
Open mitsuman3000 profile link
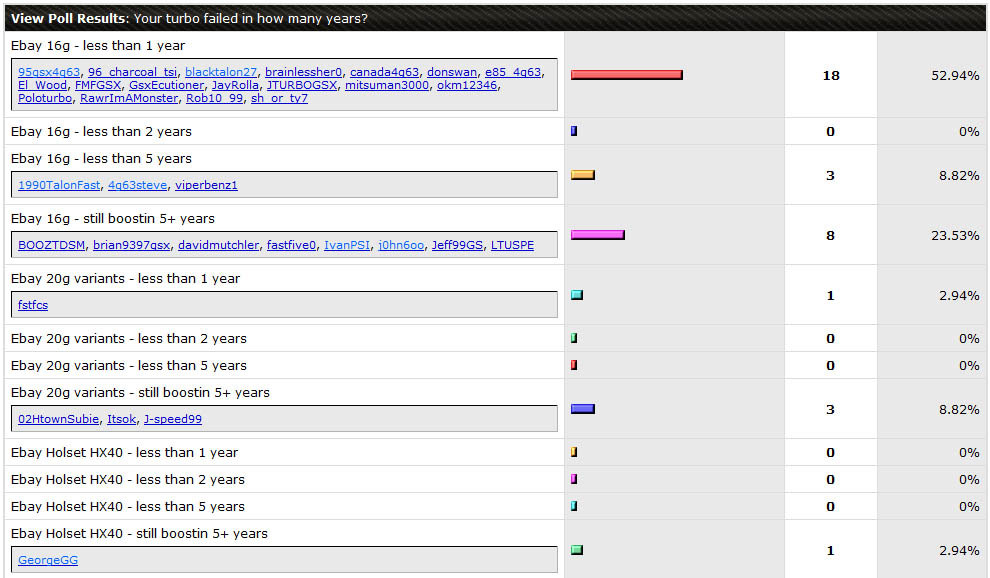tap(387, 85)
